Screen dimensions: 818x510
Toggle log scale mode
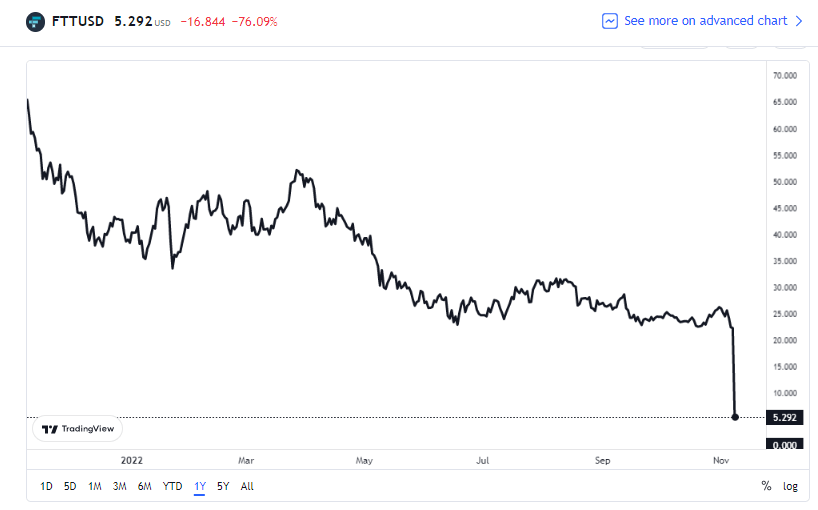pyautogui.click(x=790, y=486)
